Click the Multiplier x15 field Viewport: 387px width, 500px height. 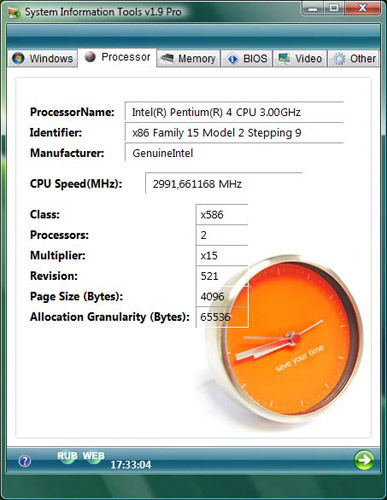pyautogui.click(x=222, y=256)
